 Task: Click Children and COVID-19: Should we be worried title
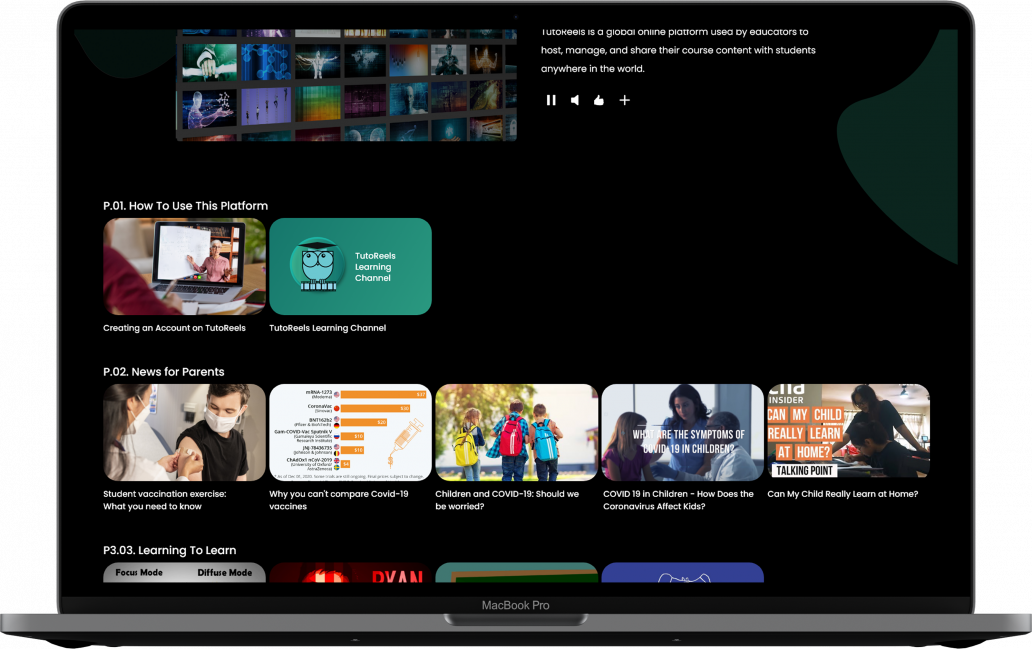(x=507, y=500)
